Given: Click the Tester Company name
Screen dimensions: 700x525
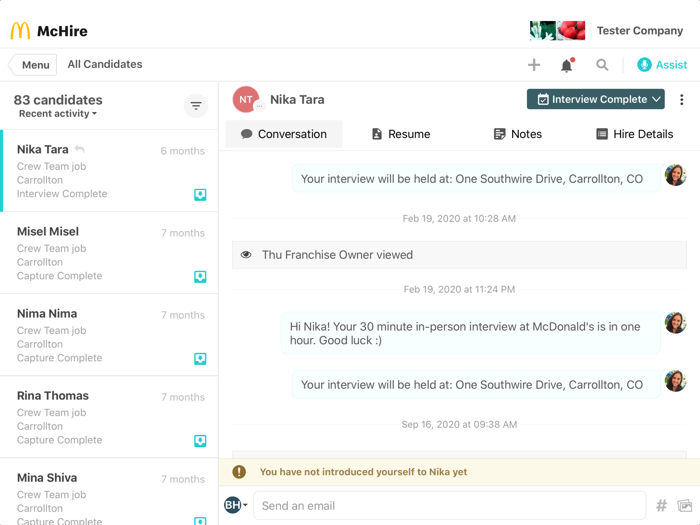Looking at the screenshot, I should pyautogui.click(x=640, y=31).
